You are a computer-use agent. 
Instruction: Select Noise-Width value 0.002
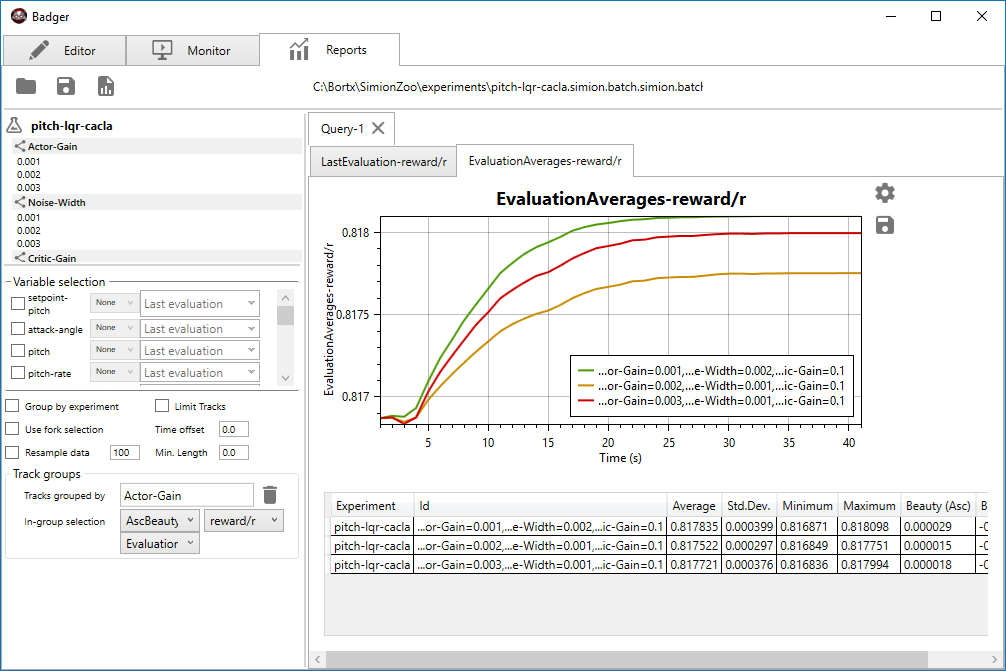[29, 230]
